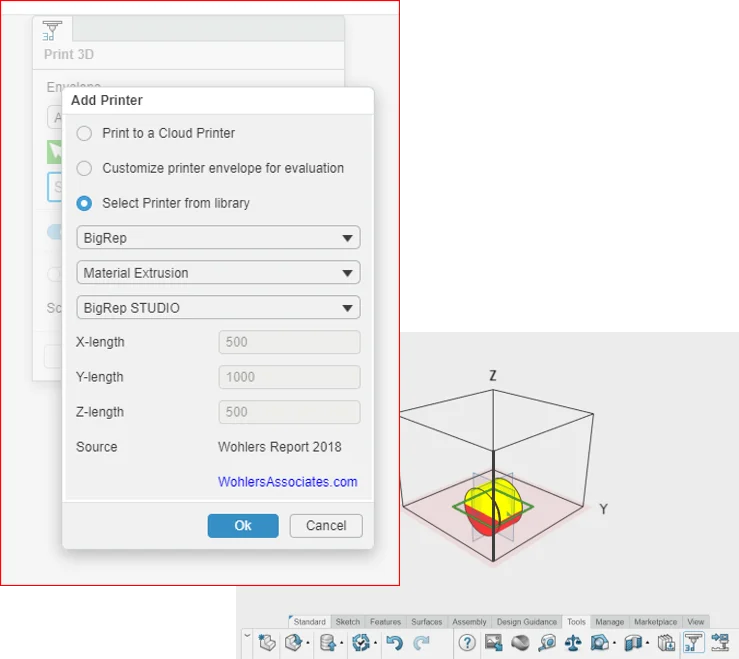Open Help question mark icon
Viewport: 739px width, 659px height.
pos(467,643)
